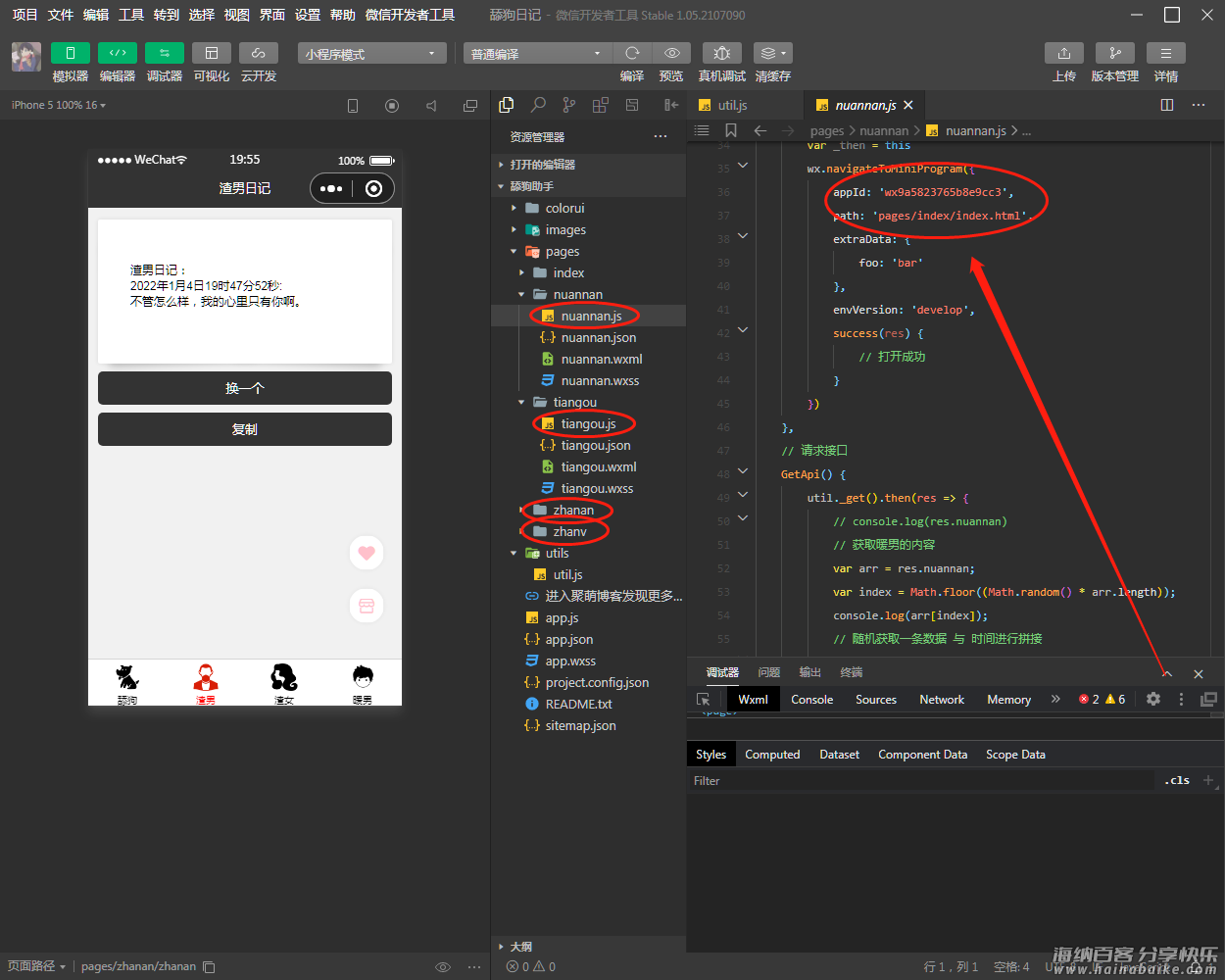Click the pink shop floating button
This screenshot has width=1225, height=980.
(x=367, y=606)
